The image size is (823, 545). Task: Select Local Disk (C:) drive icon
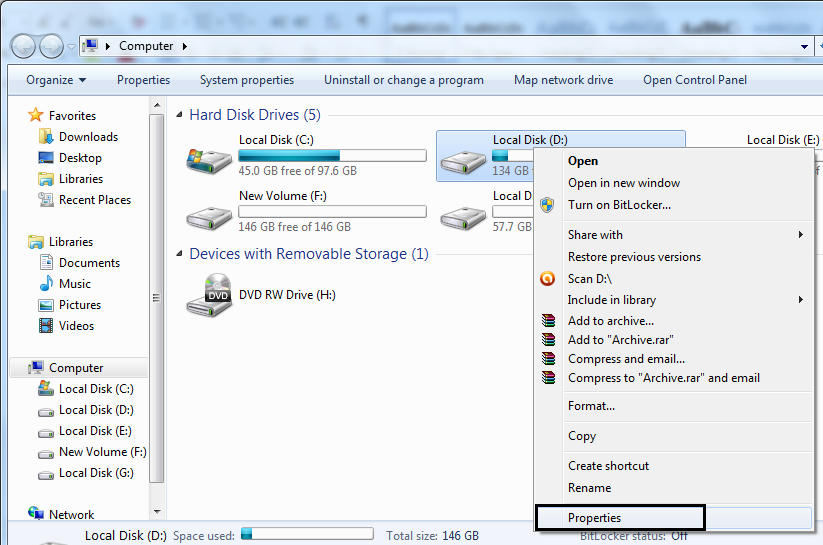(209, 161)
